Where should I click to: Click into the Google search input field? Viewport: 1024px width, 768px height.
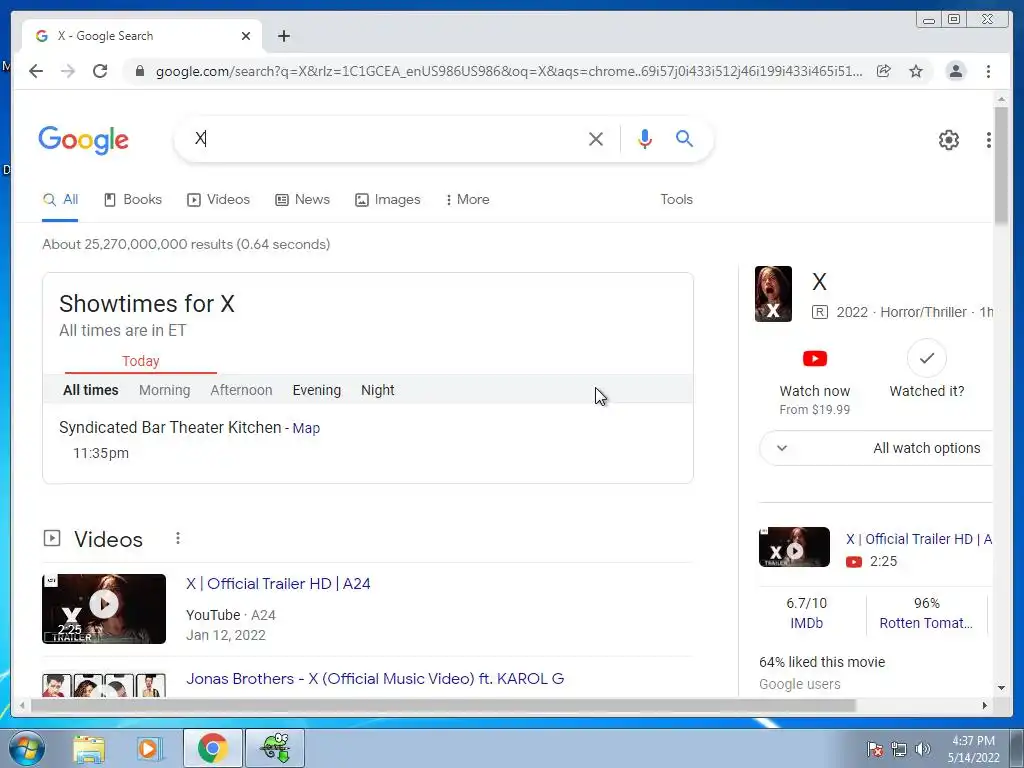pos(385,138)
